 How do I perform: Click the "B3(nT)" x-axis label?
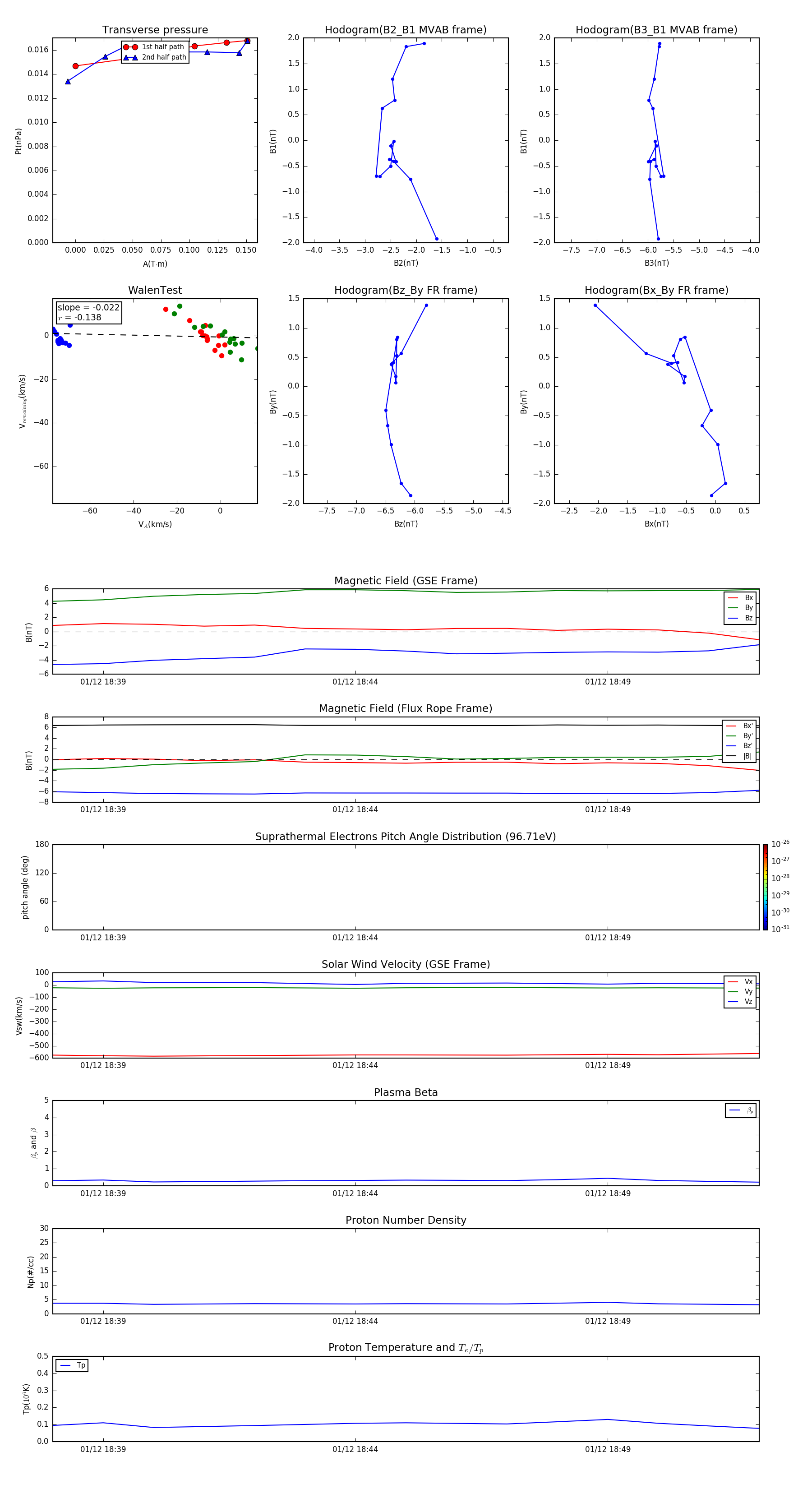[656, 263]
